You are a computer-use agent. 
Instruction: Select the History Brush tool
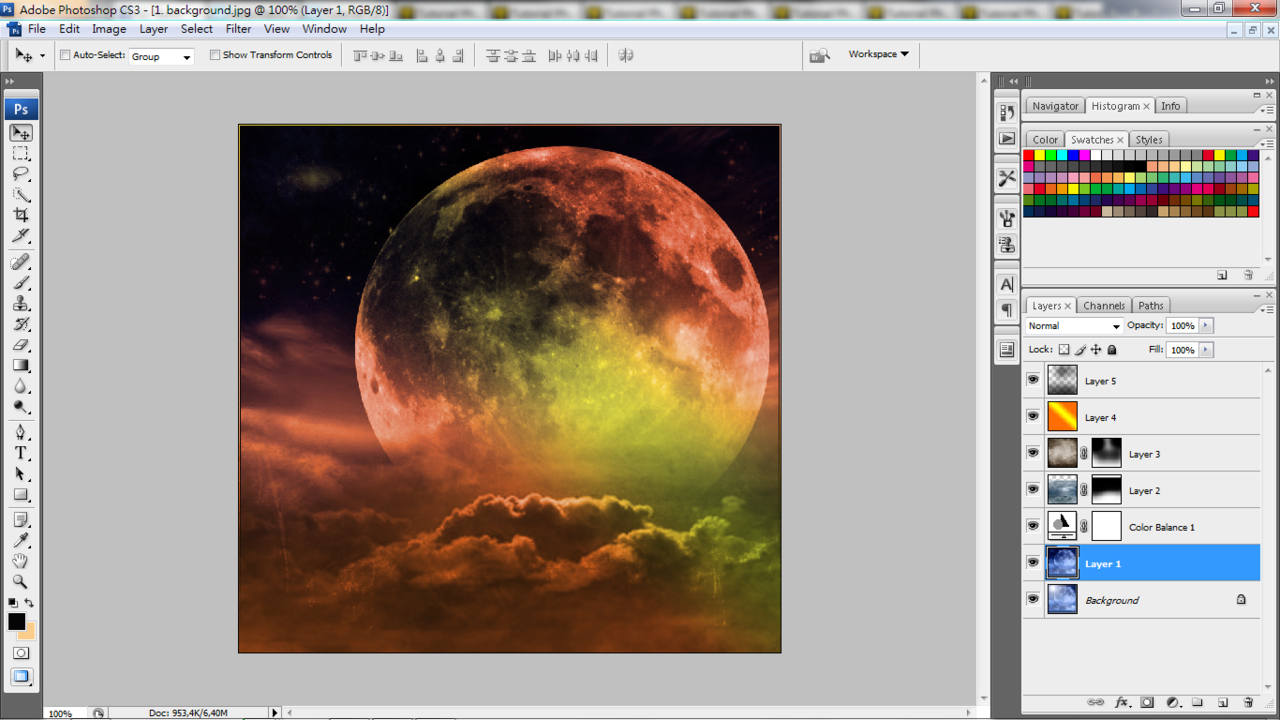pyautogui.click(x=21, y=325)
